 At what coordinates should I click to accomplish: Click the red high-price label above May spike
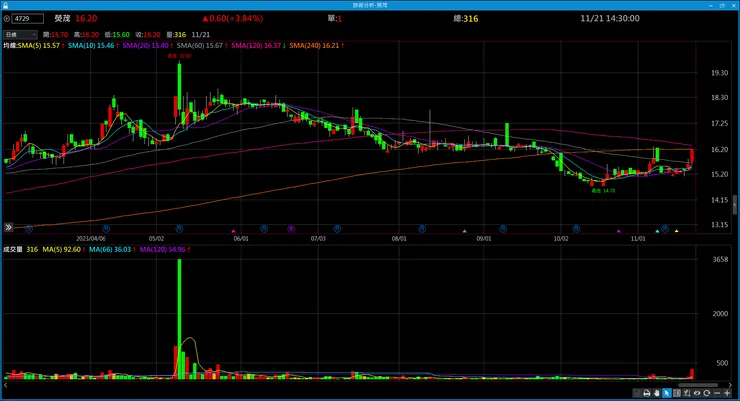click(x=180, y=56)
